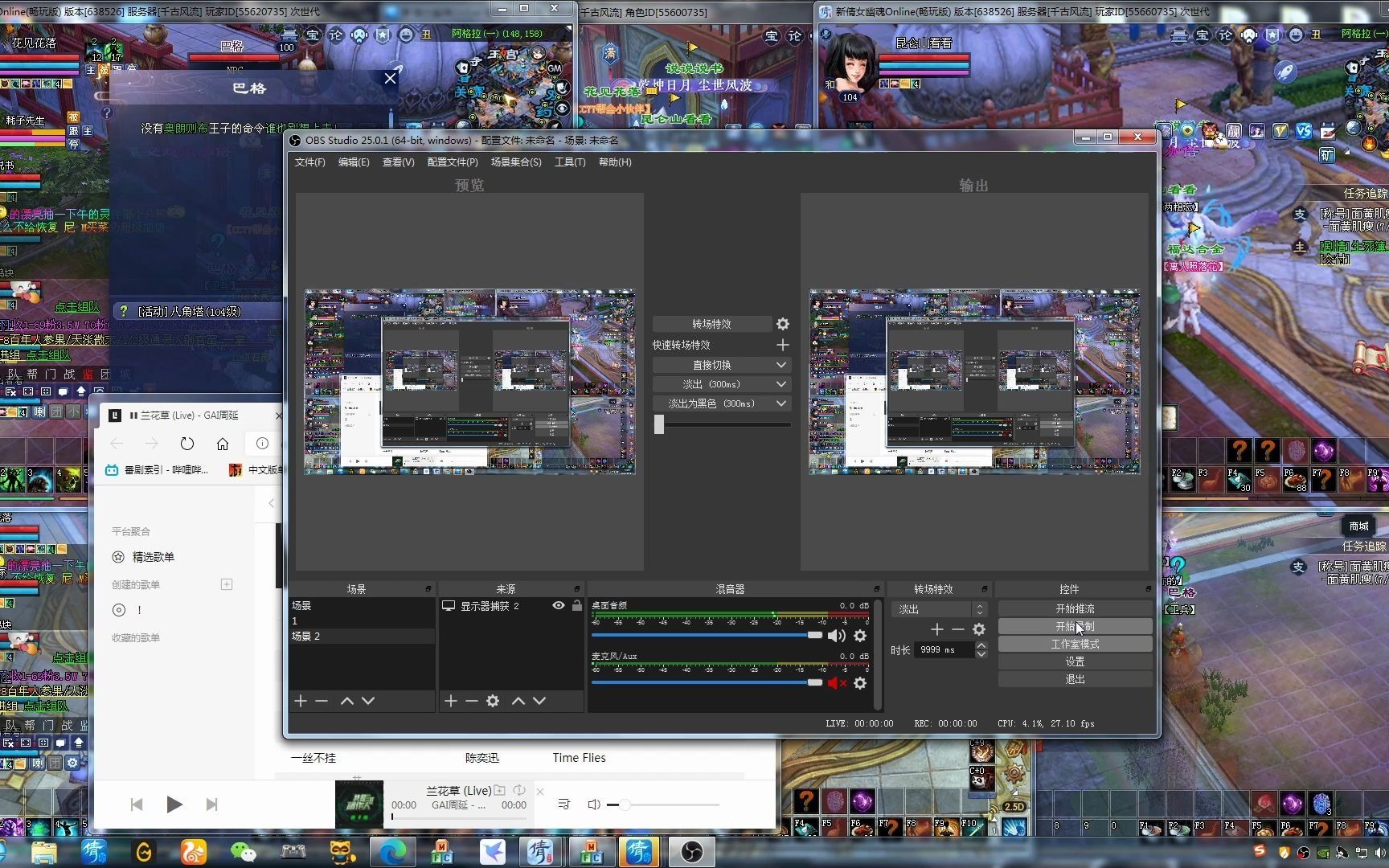Open the 编辑(E) menu
Screen dimensions: 1389x868
pos(354,162)
